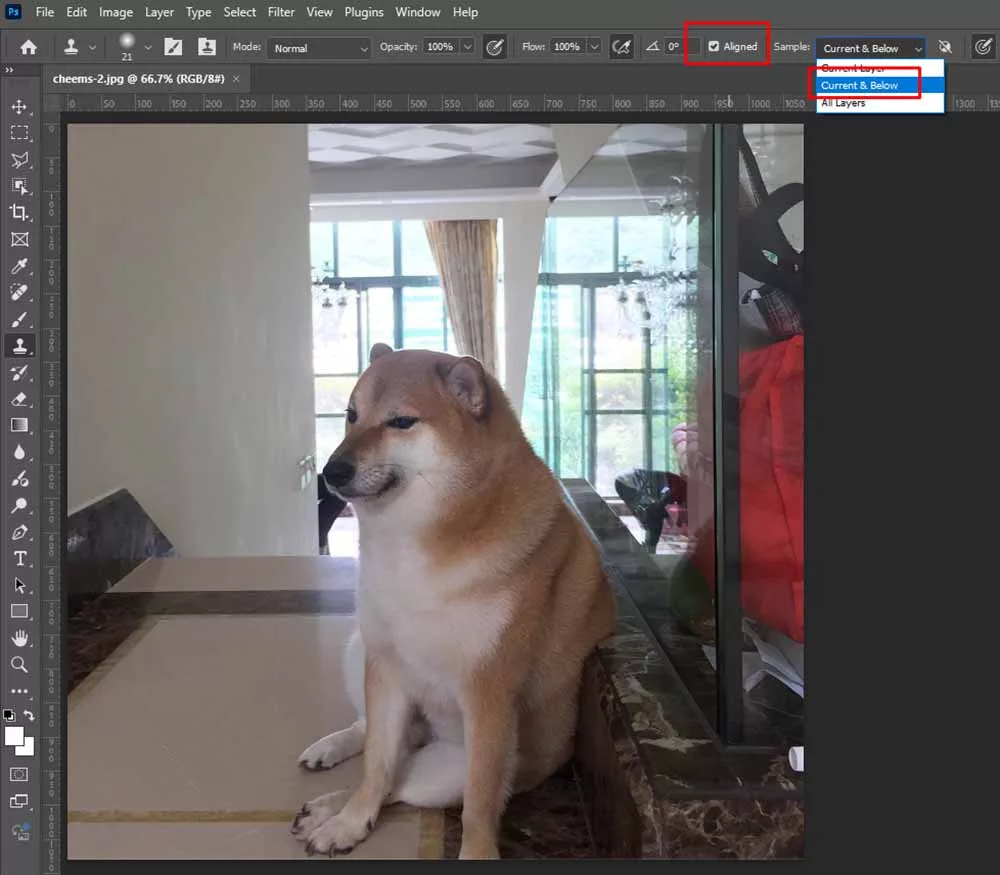This screenshot has width=1000, height=875.
Task: Toggle Quick Mask mode
Action: (x=19, y=774)
